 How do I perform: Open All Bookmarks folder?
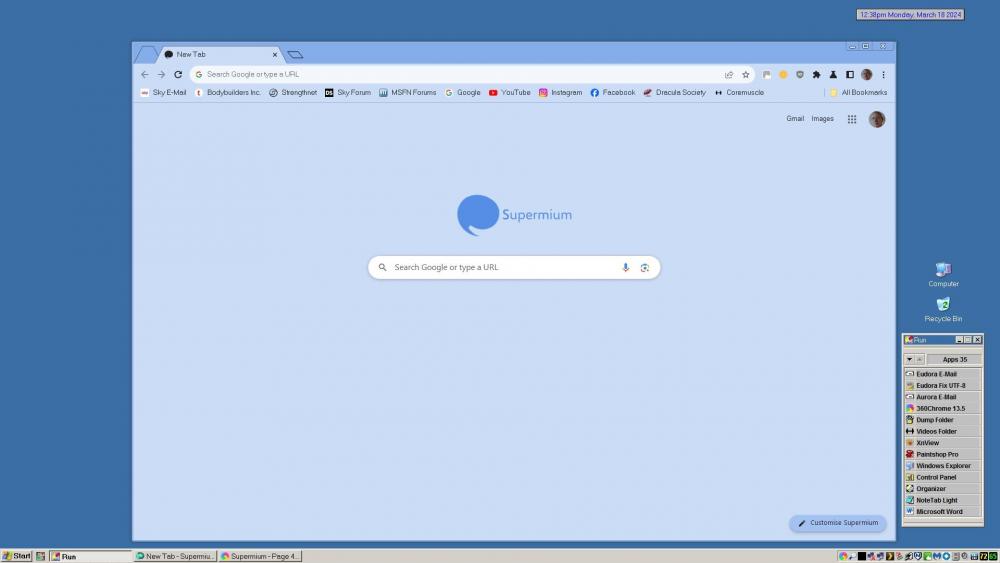tap(858, 93)
